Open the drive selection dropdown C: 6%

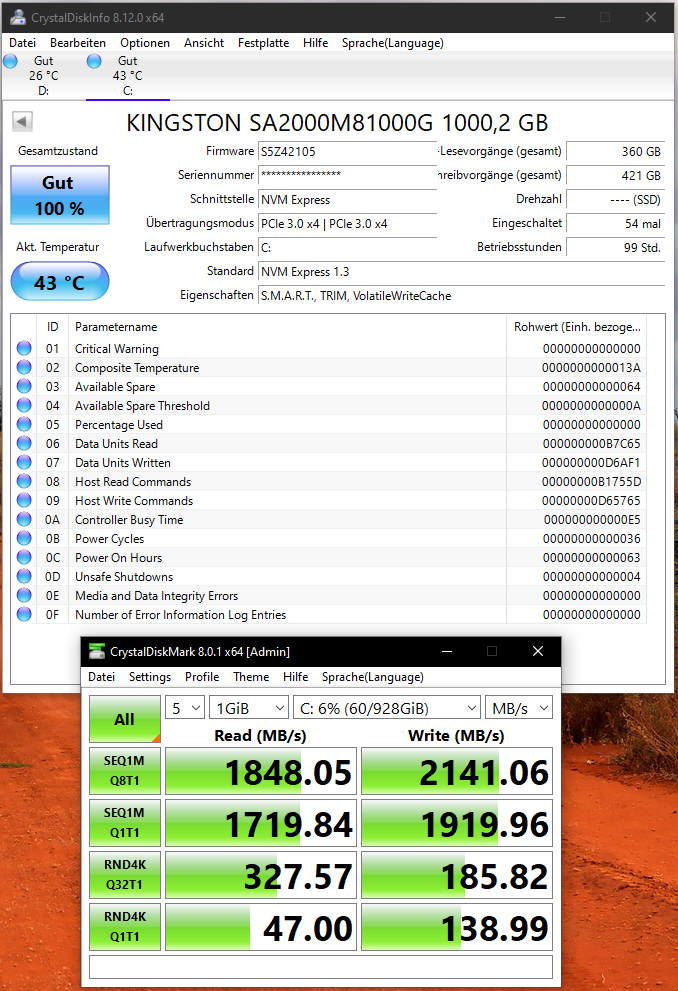[x=387, y=708]
